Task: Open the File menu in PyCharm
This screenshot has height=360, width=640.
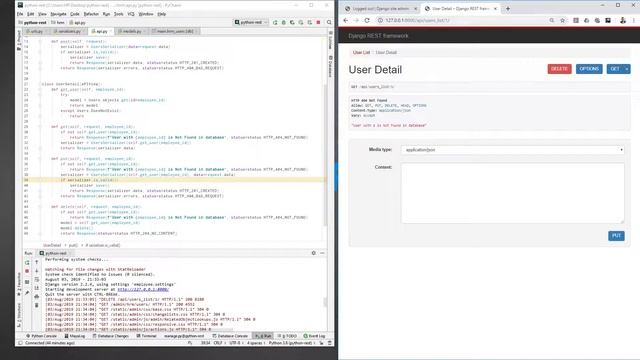Action: coord(20,14)
